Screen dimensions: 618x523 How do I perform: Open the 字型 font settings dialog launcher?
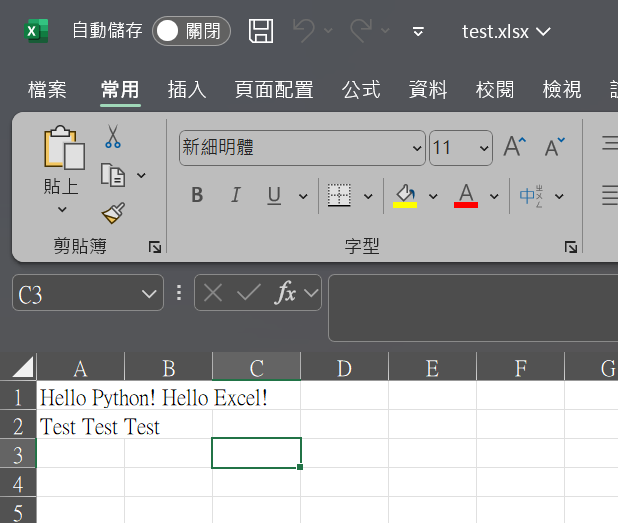point(571,247)
